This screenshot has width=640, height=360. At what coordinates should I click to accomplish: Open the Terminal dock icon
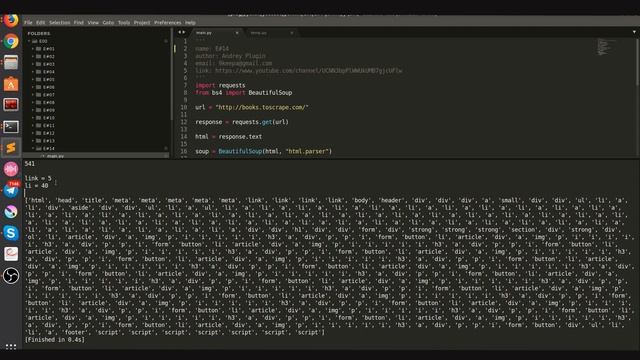(11, 127)
